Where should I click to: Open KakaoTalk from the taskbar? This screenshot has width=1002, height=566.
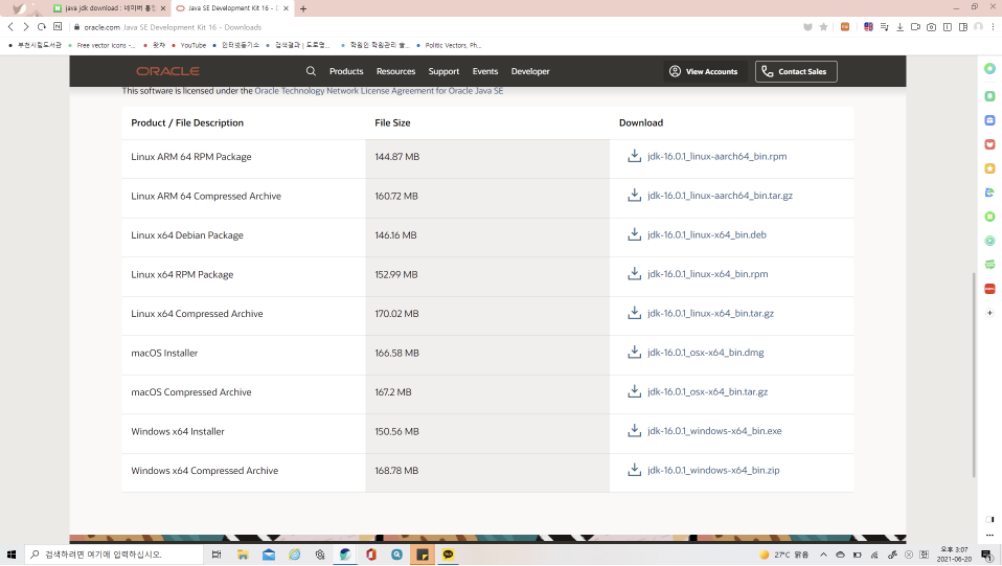(448, 555)
